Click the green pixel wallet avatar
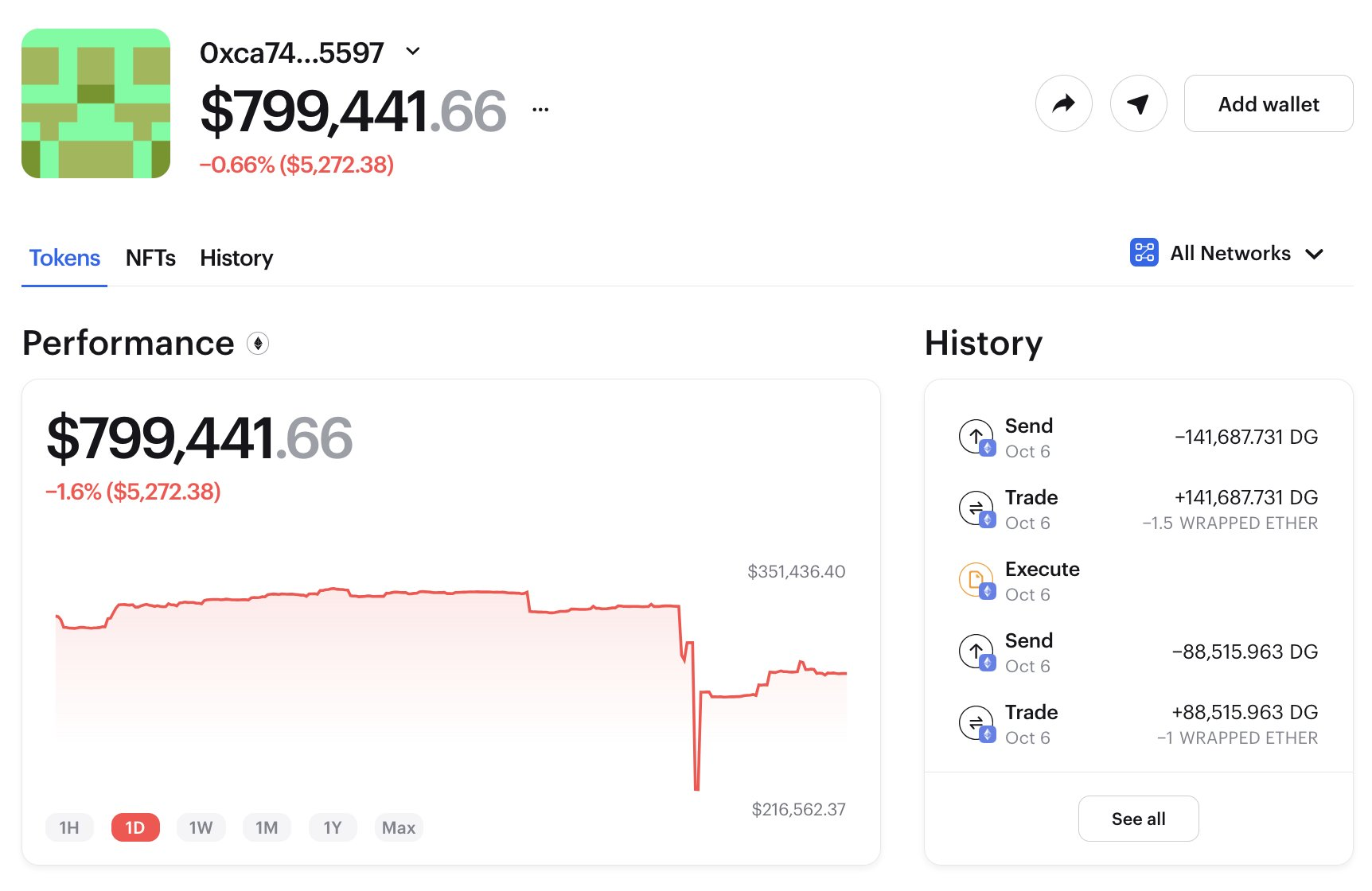 95,103
